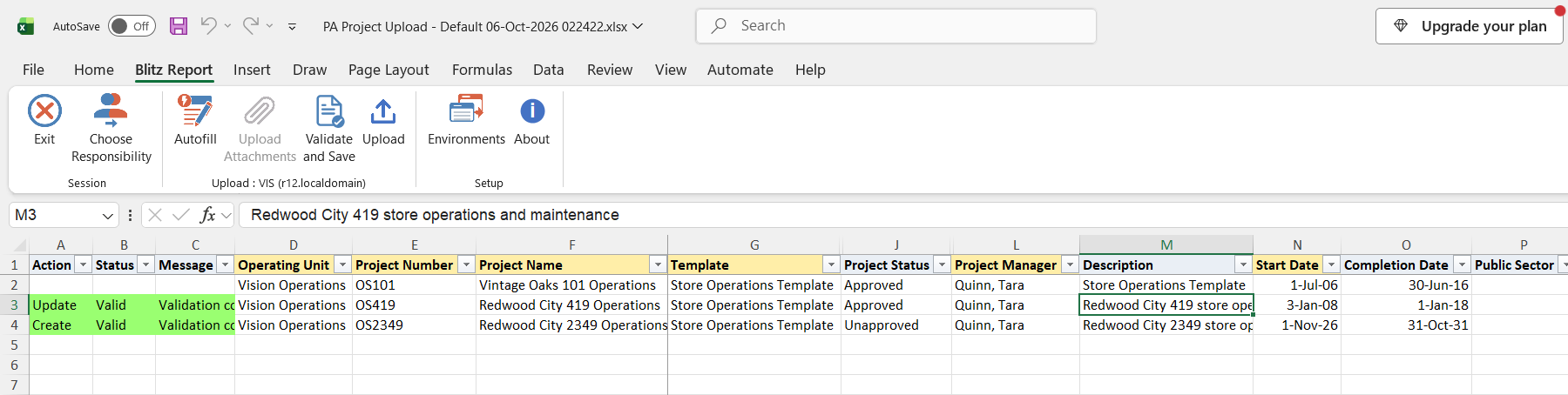Click the formula bar Enter checkmark

point(181,215)
